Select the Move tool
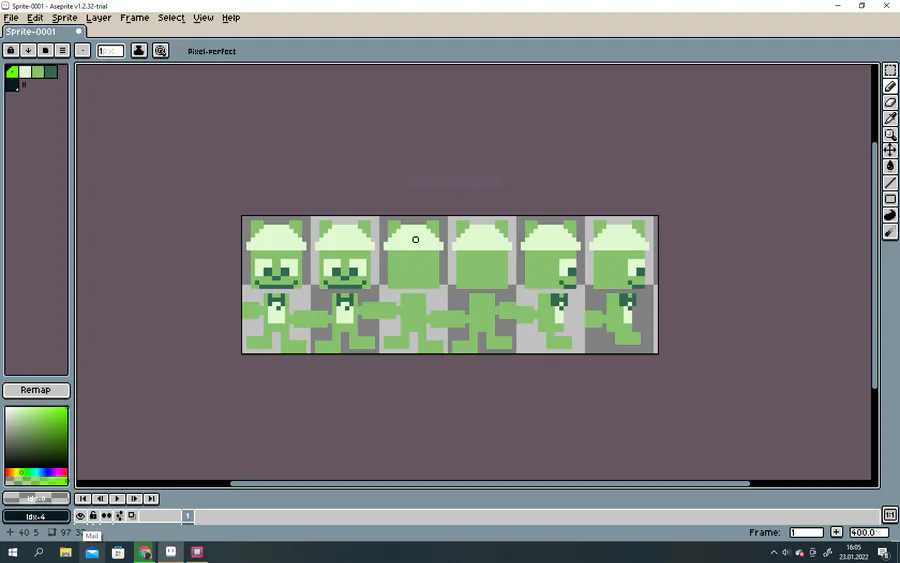This screenshot has width=900, height=563. pyautogui.click(x=890, y=150)
